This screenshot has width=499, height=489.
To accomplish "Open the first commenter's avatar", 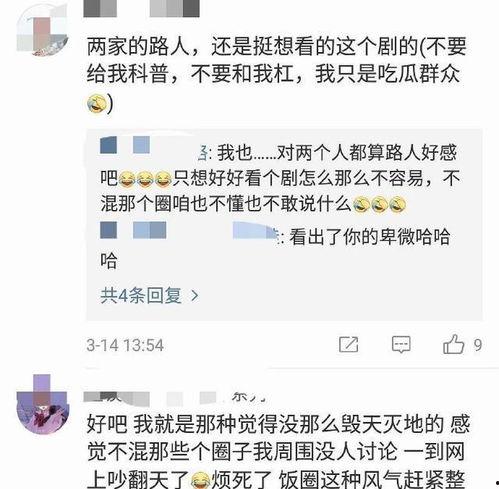I will [x=42, y=31].
